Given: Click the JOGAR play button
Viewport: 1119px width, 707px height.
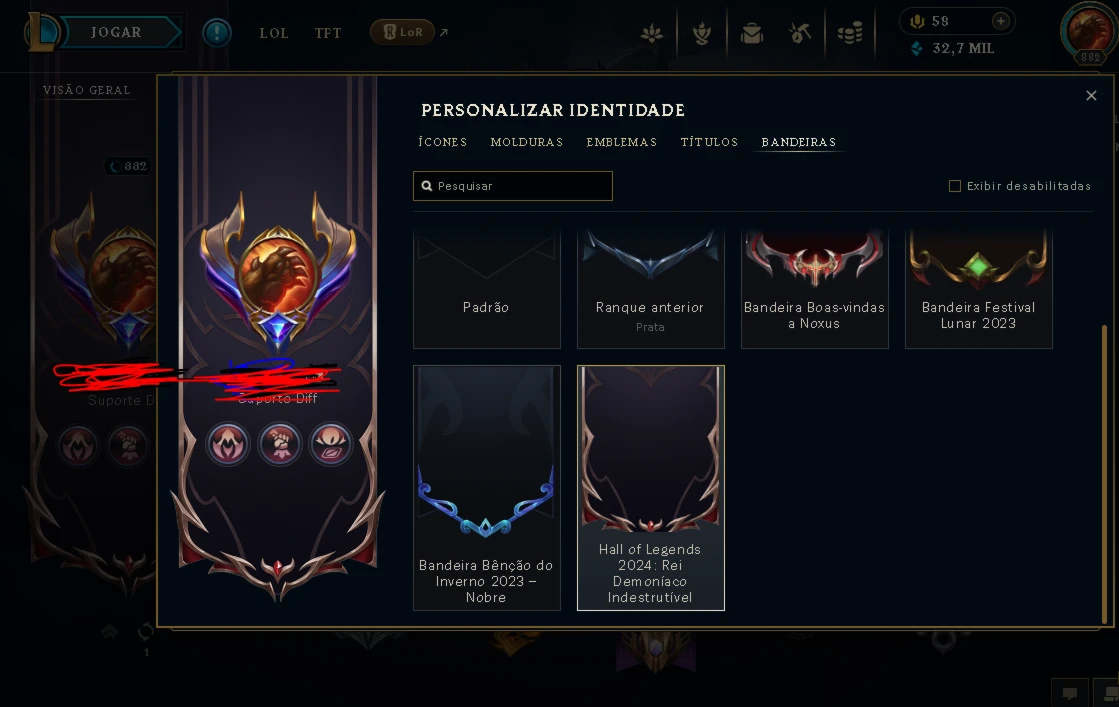Looking at the screenshot, I should 116,32.
